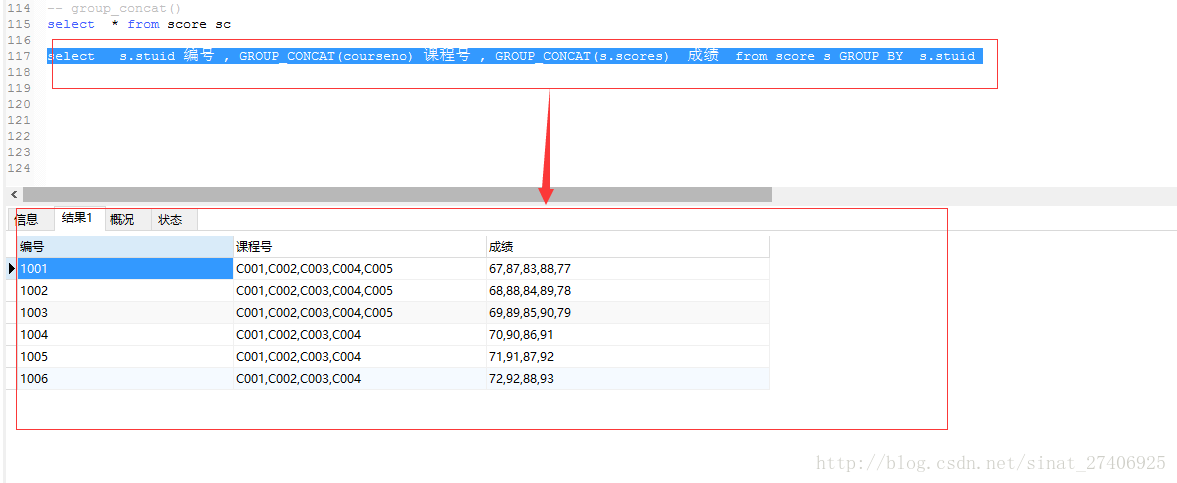Viewport: 1177px width, 483px height.
Task: Click the scores cell 70,90,86,91
Action: coord(628,334)
